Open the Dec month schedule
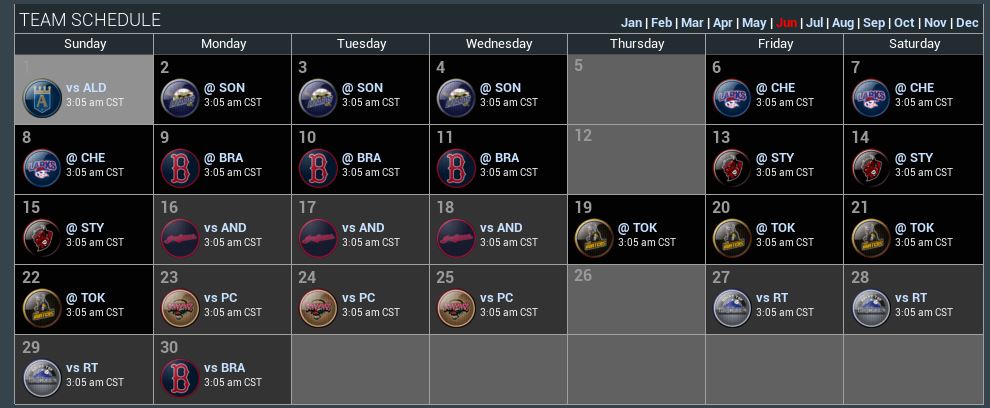The height and width of the screenshot is (408, 990). 967,23
